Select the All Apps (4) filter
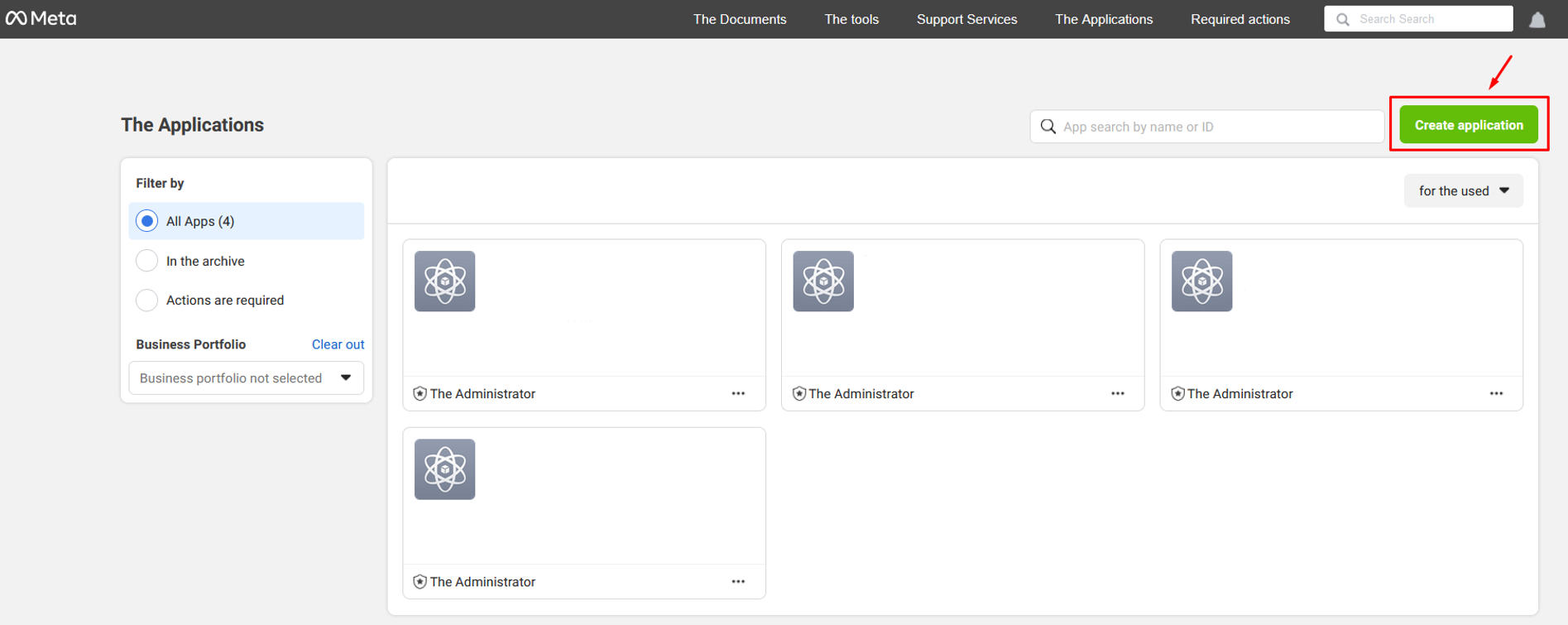 point(147,221)
